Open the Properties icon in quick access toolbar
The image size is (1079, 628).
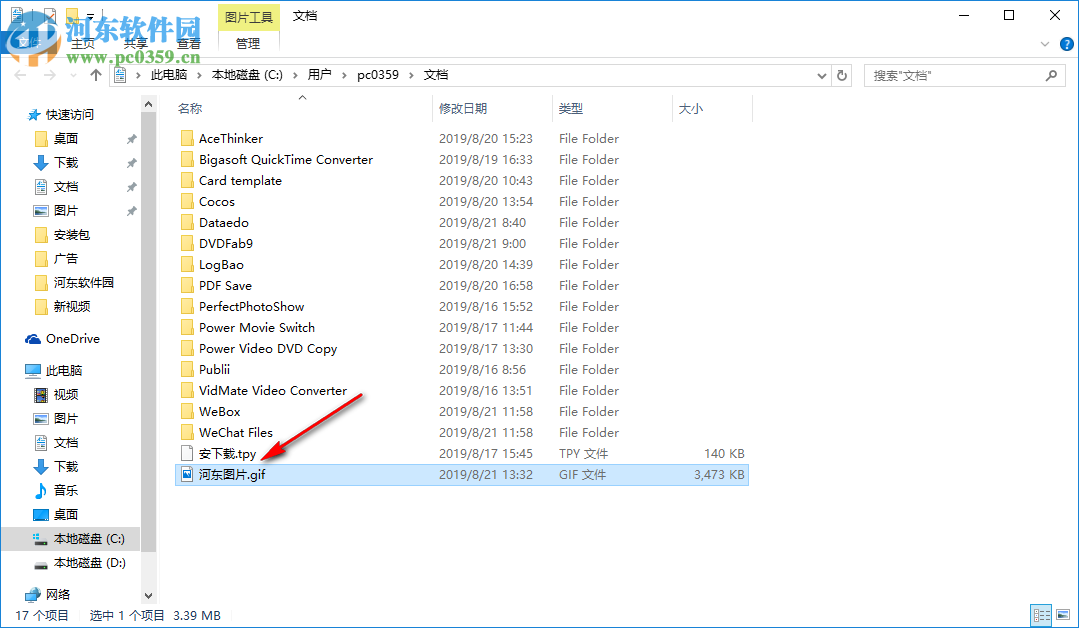click(16, 15)
